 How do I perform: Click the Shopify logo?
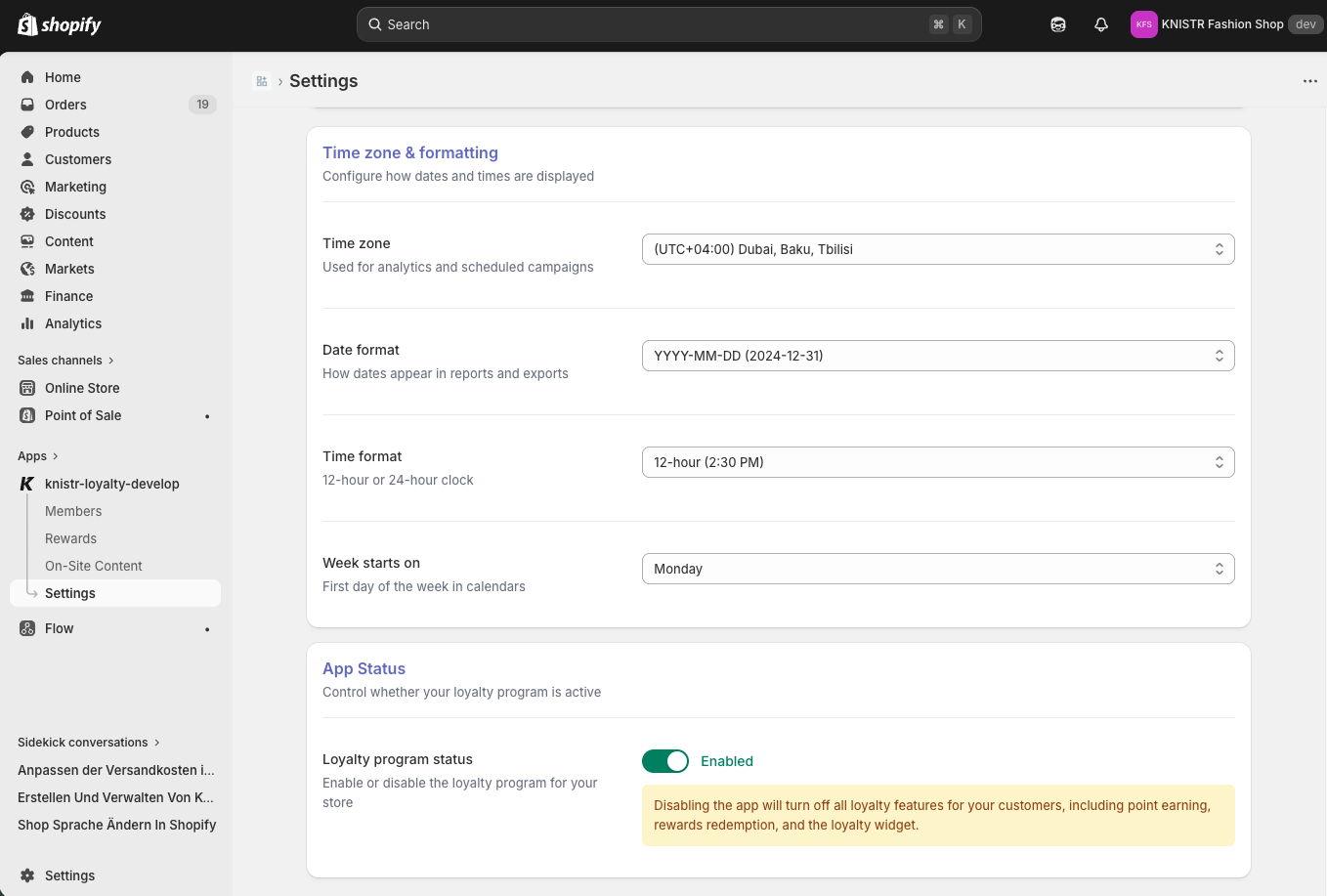tap(60, 24)
